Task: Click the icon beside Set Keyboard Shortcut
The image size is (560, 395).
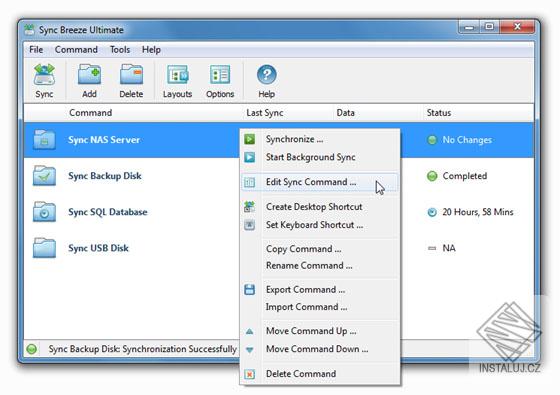Action: 250,225
